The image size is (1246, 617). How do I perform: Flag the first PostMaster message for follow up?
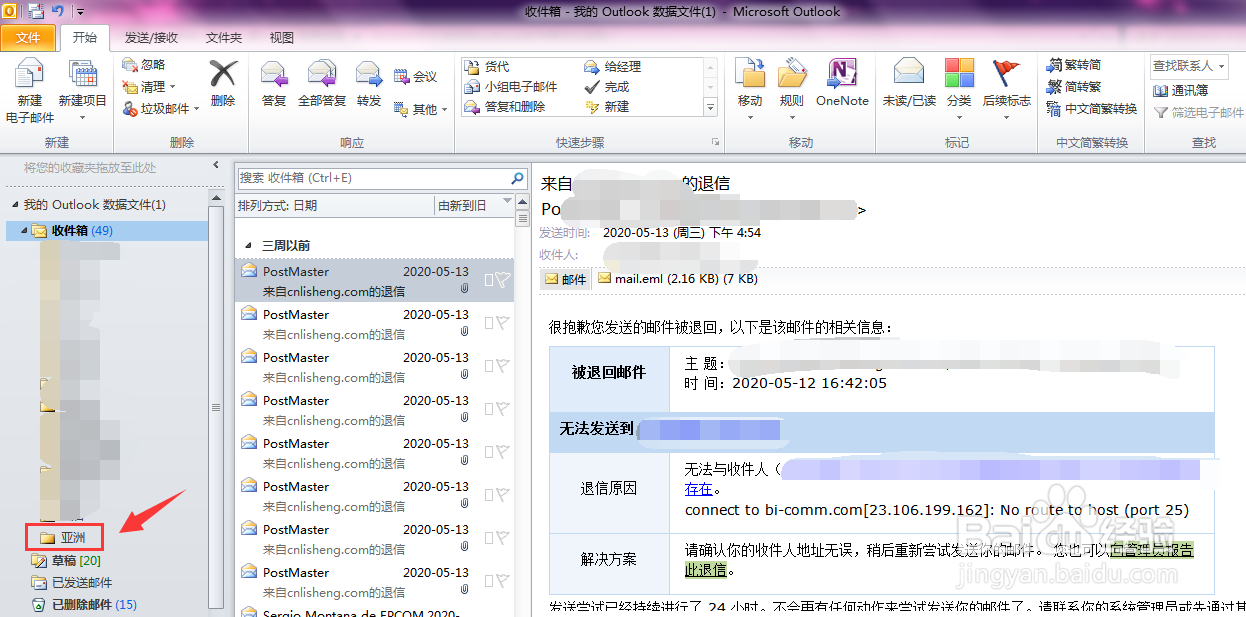503,281
